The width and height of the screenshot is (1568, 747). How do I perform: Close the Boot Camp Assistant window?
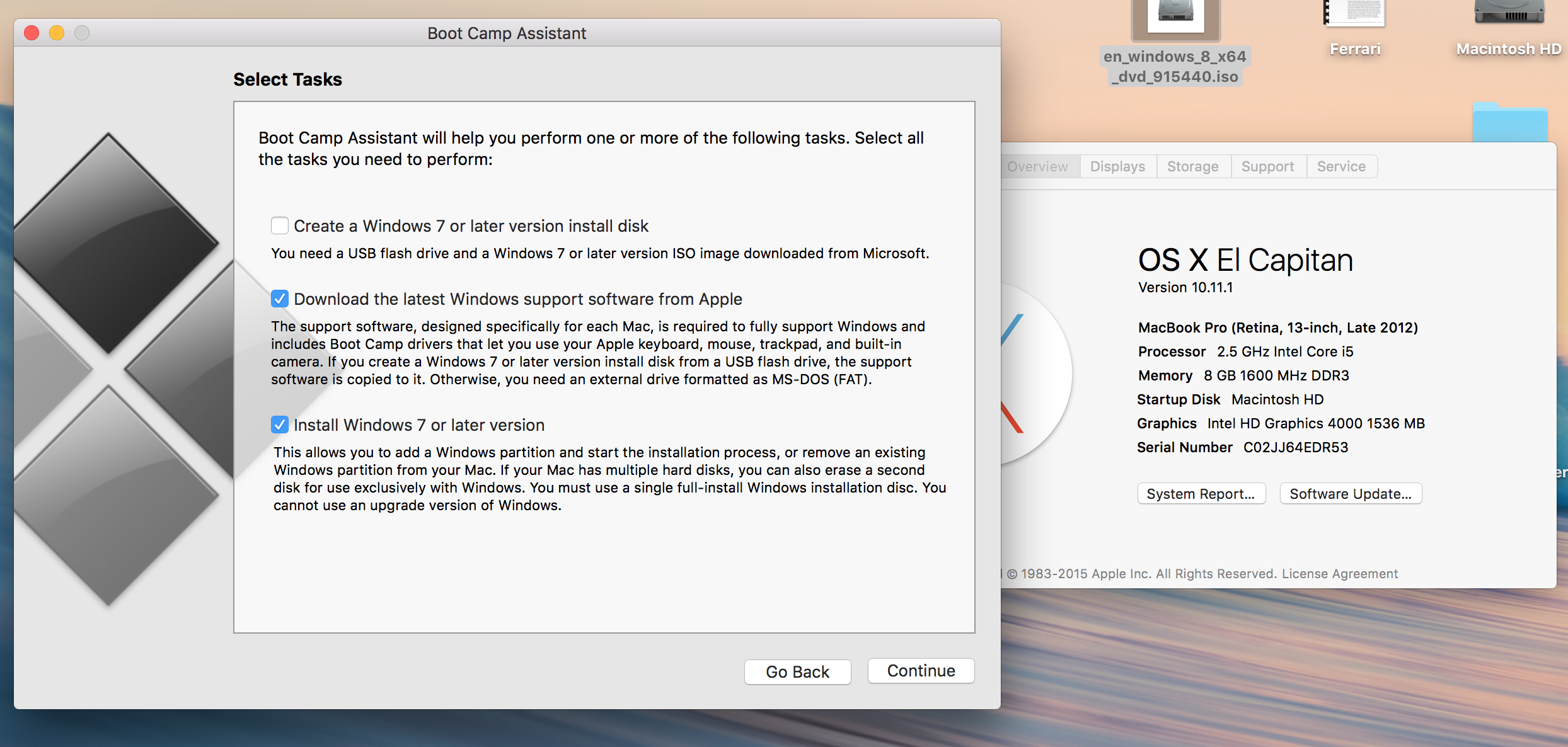click(x=32, y=33)
